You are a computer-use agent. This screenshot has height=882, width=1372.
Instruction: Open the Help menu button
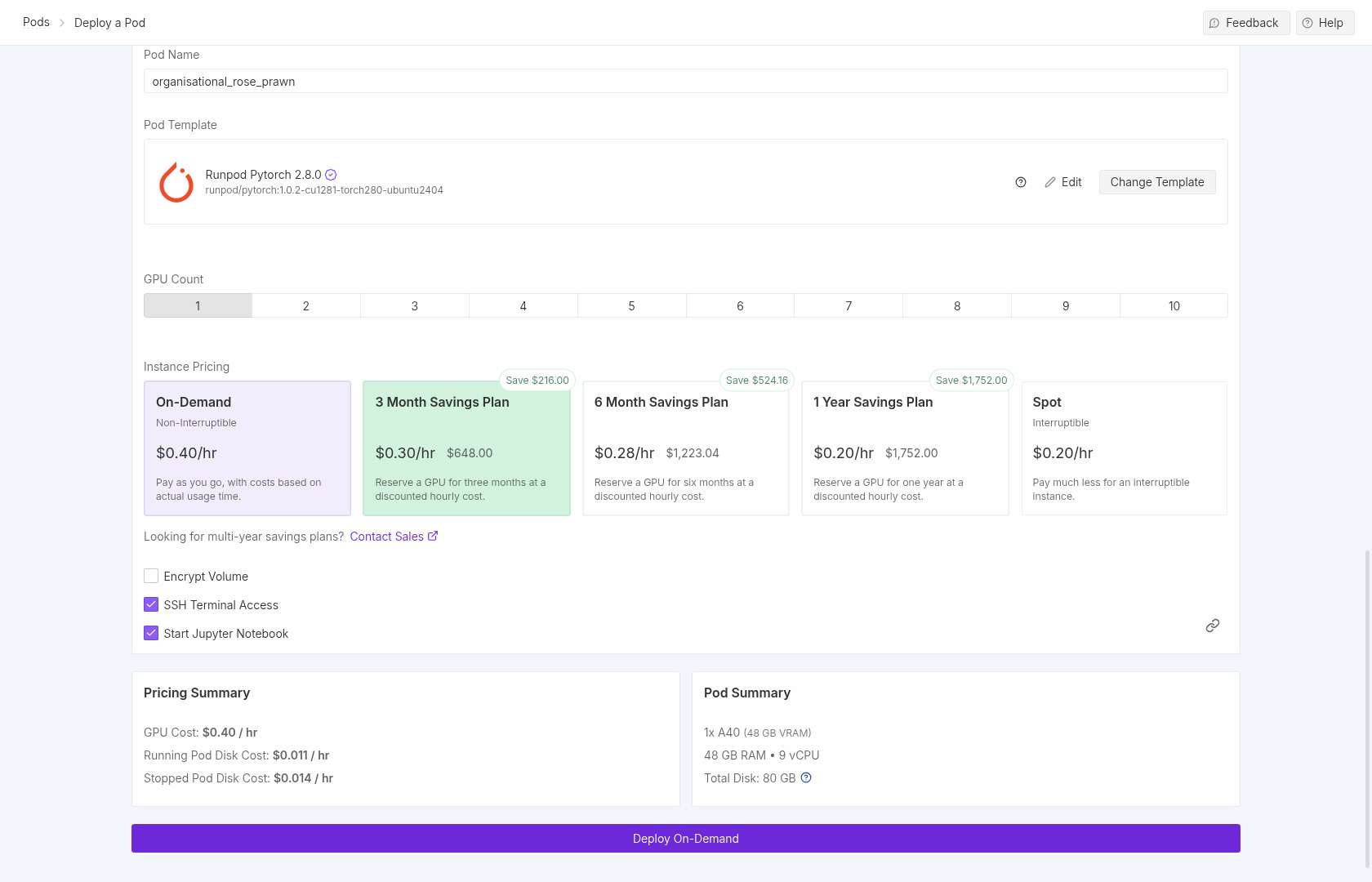click(x=1324, y=23)
